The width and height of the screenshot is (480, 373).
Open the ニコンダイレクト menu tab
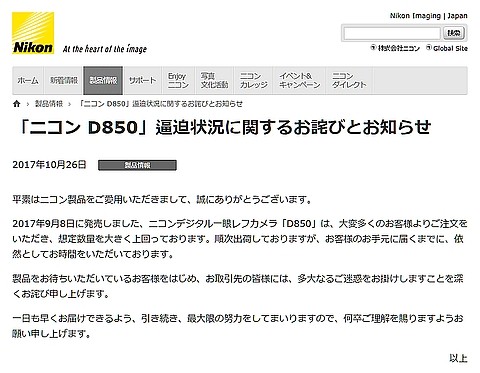tap(349, 81)
